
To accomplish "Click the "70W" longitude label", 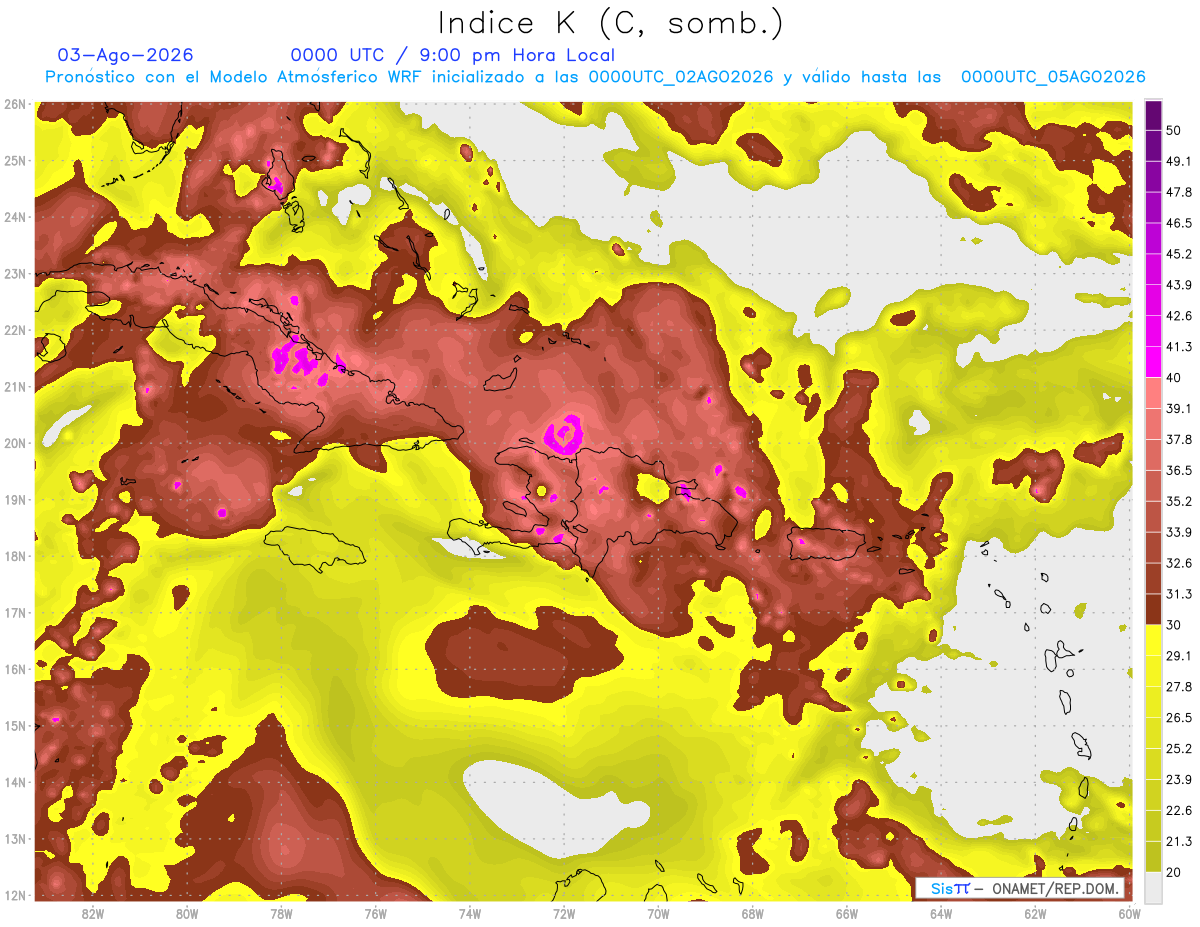I will click(658, 914).
